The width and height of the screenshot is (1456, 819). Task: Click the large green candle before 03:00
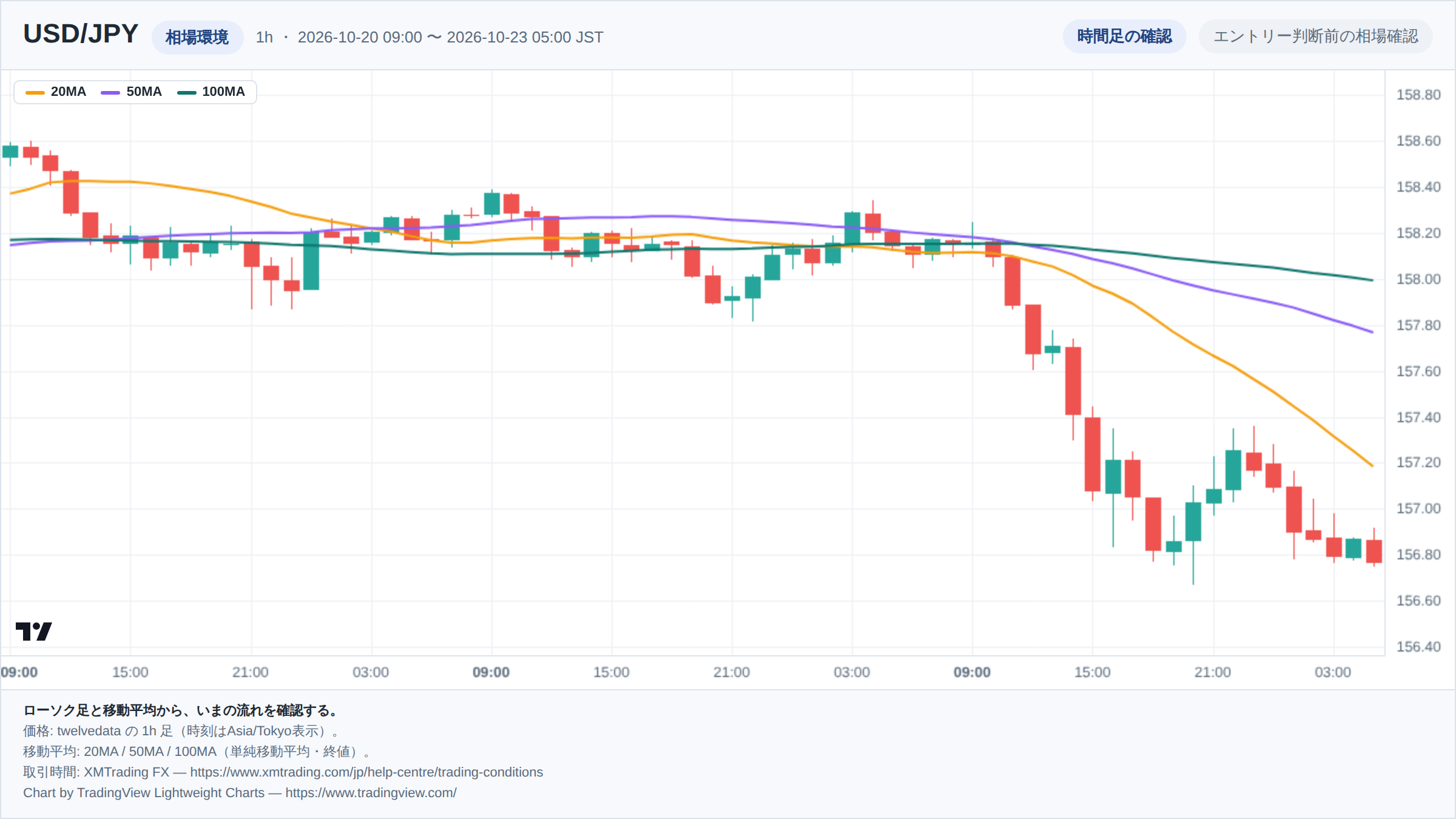(x=311, y=261)
